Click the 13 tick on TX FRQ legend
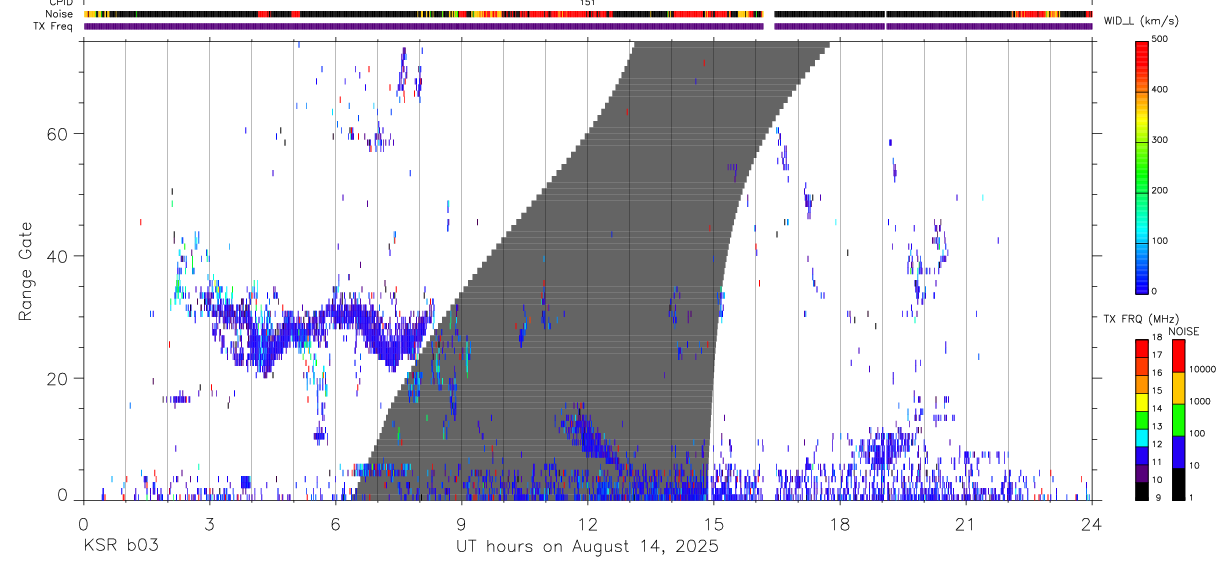The height and width of the screenshot is (567, 1228). coord(1157,427)
